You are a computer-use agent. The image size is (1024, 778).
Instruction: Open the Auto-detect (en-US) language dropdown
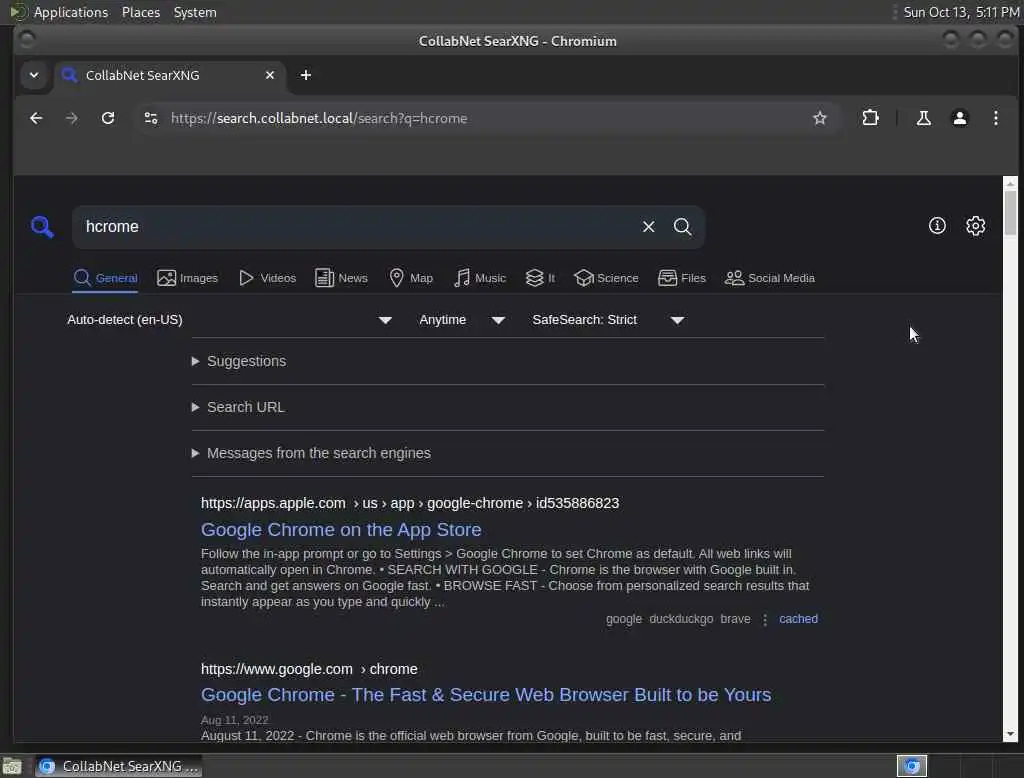[x=229, y=320]
